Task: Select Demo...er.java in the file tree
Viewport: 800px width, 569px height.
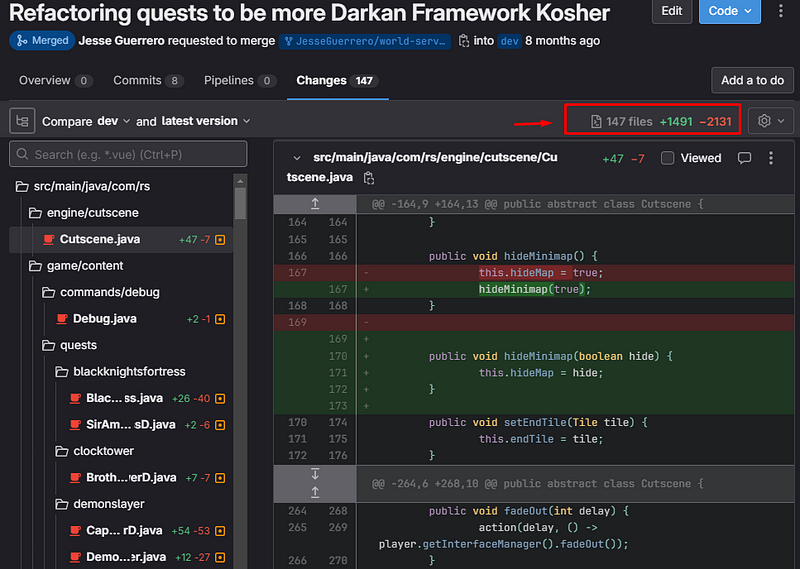Action: pos(121,558)
